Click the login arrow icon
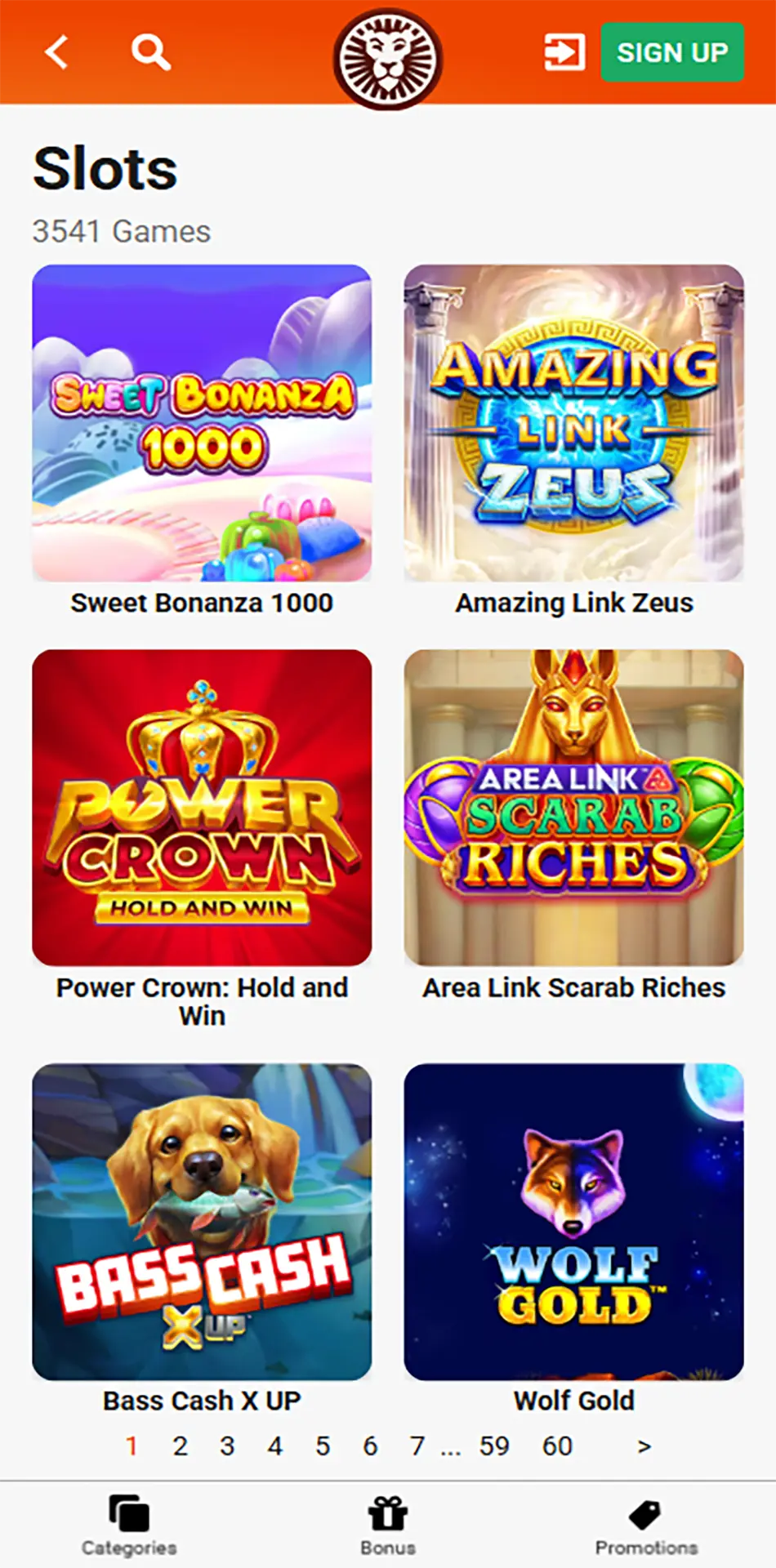This screenshot has height=1568, width=776. tap(564, 52)
